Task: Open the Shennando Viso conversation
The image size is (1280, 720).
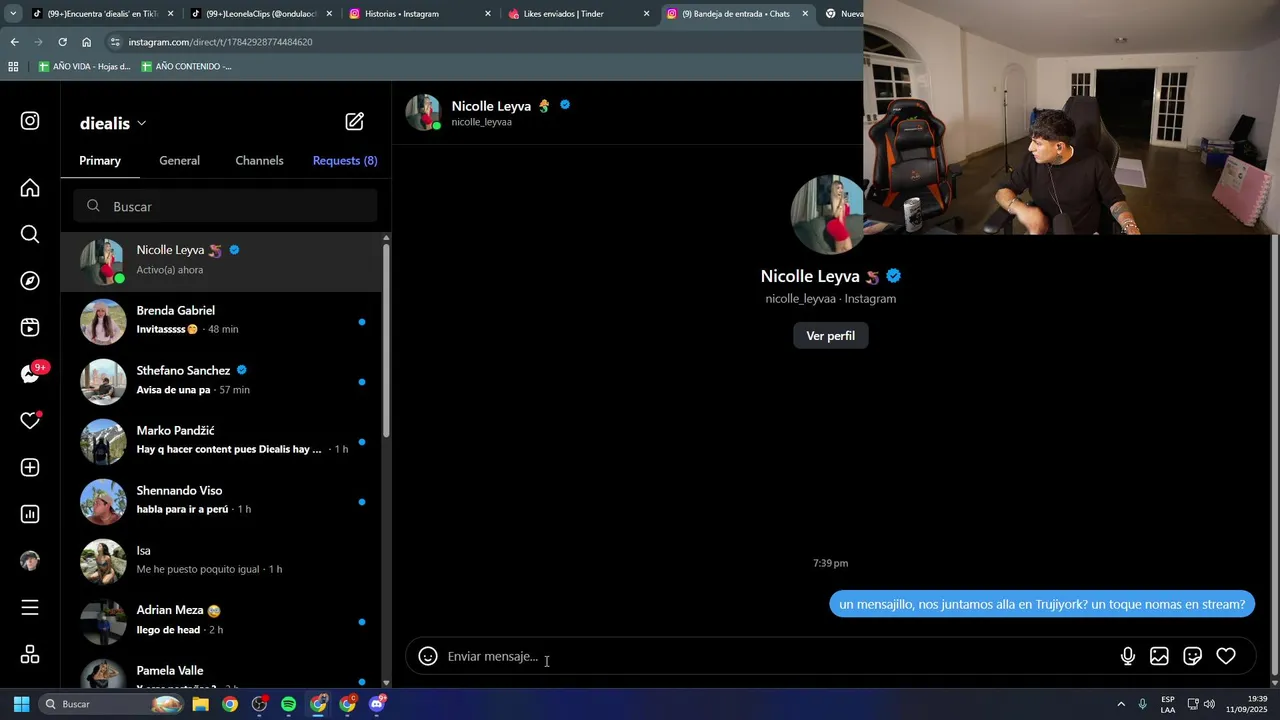Action: coord(221,501)
